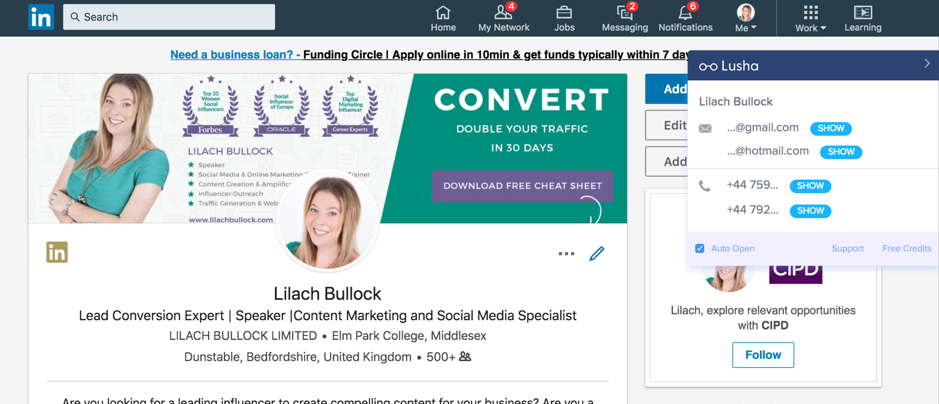This screenshot has width=939, height=404.
Task: Open the 500+ connections icon
Action: coord(465,357)
